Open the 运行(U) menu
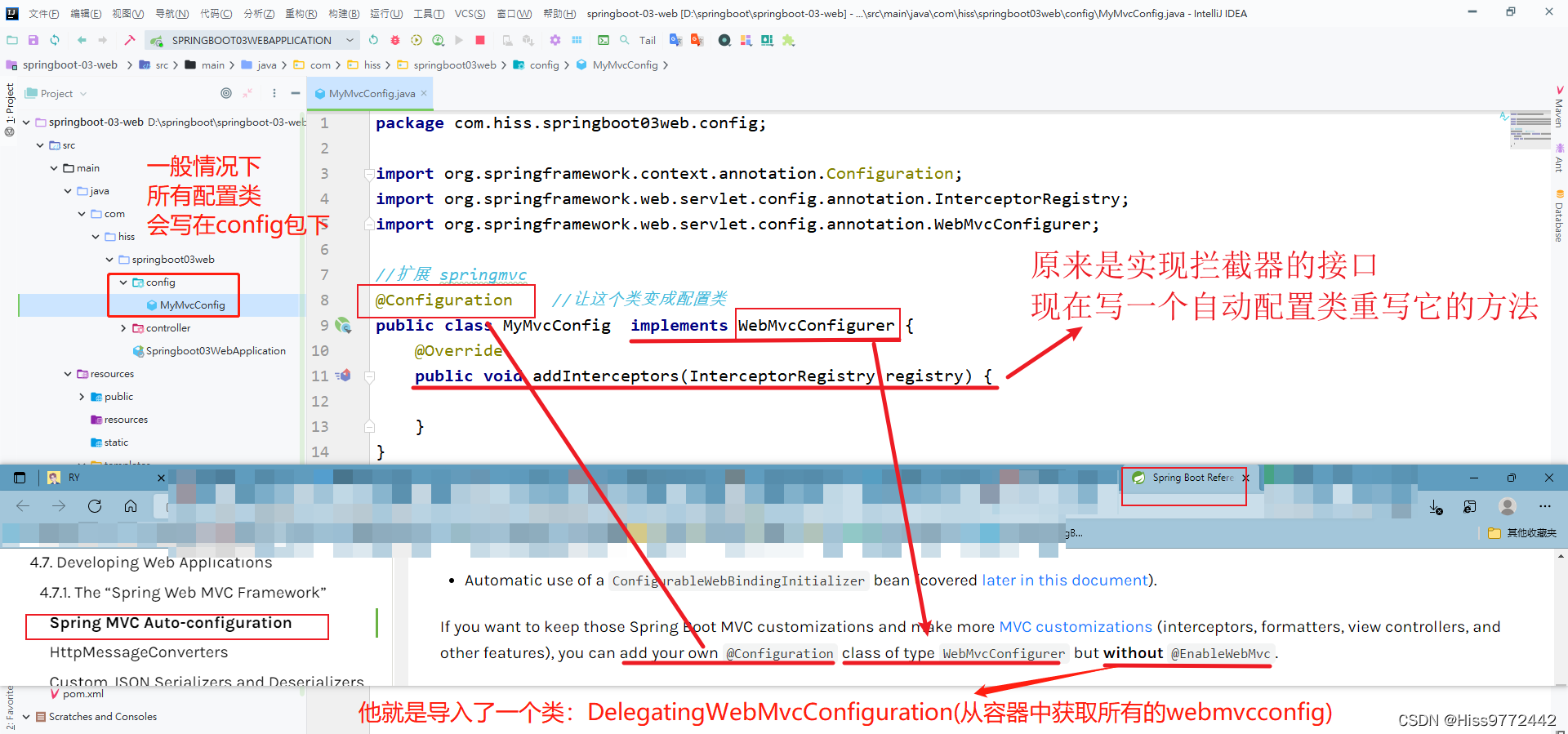The image size is (1568, 734). coord(386,13)
